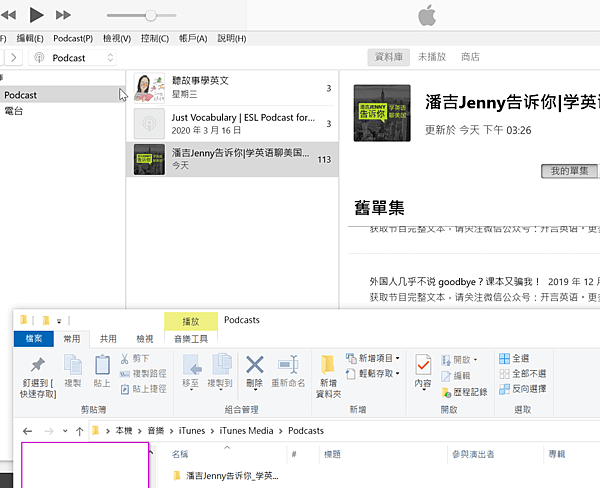Click the 釘選到快速存取 pin icon
Image resolution: width=600 pixels, height=488 pixels.
pyautogui.click(x=38, y=364)
